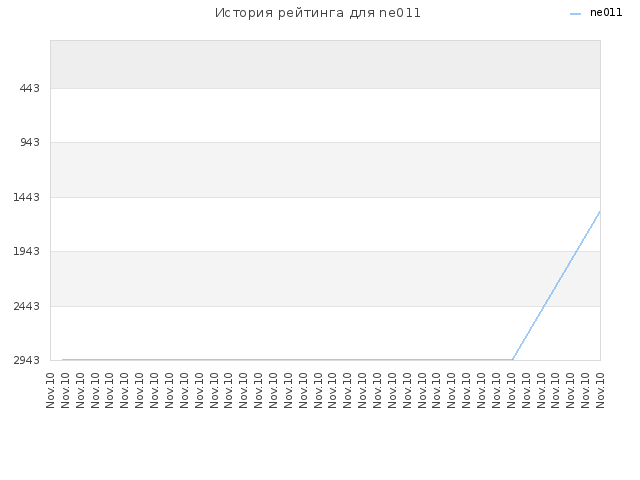Click the gray band between 1943 and 2443
This screenshot has height=480, width=640.
coord(325,278)
